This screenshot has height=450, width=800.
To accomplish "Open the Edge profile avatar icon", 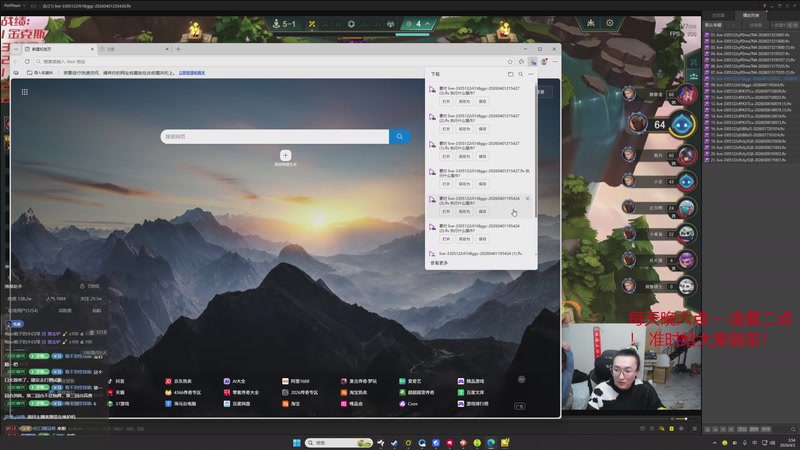I will pyautogui.click(x=544, y=62).
